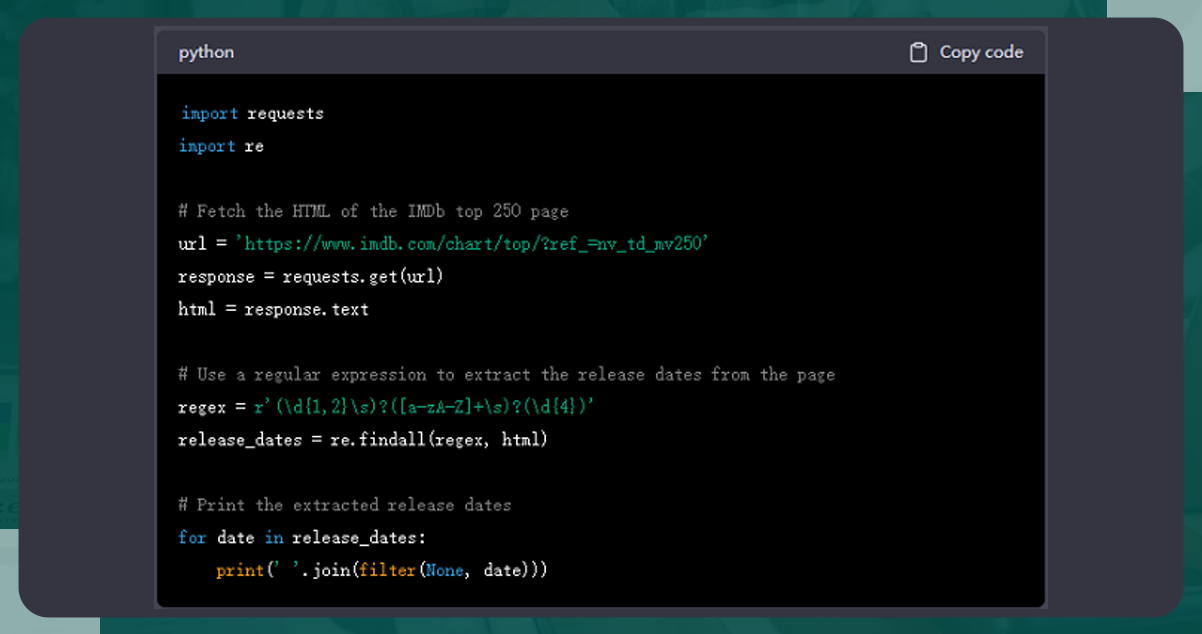The width and height of the screenshot is (1202, 634).
Task: Click the comment about using a regular expression
Action: (x=506, y=374)
